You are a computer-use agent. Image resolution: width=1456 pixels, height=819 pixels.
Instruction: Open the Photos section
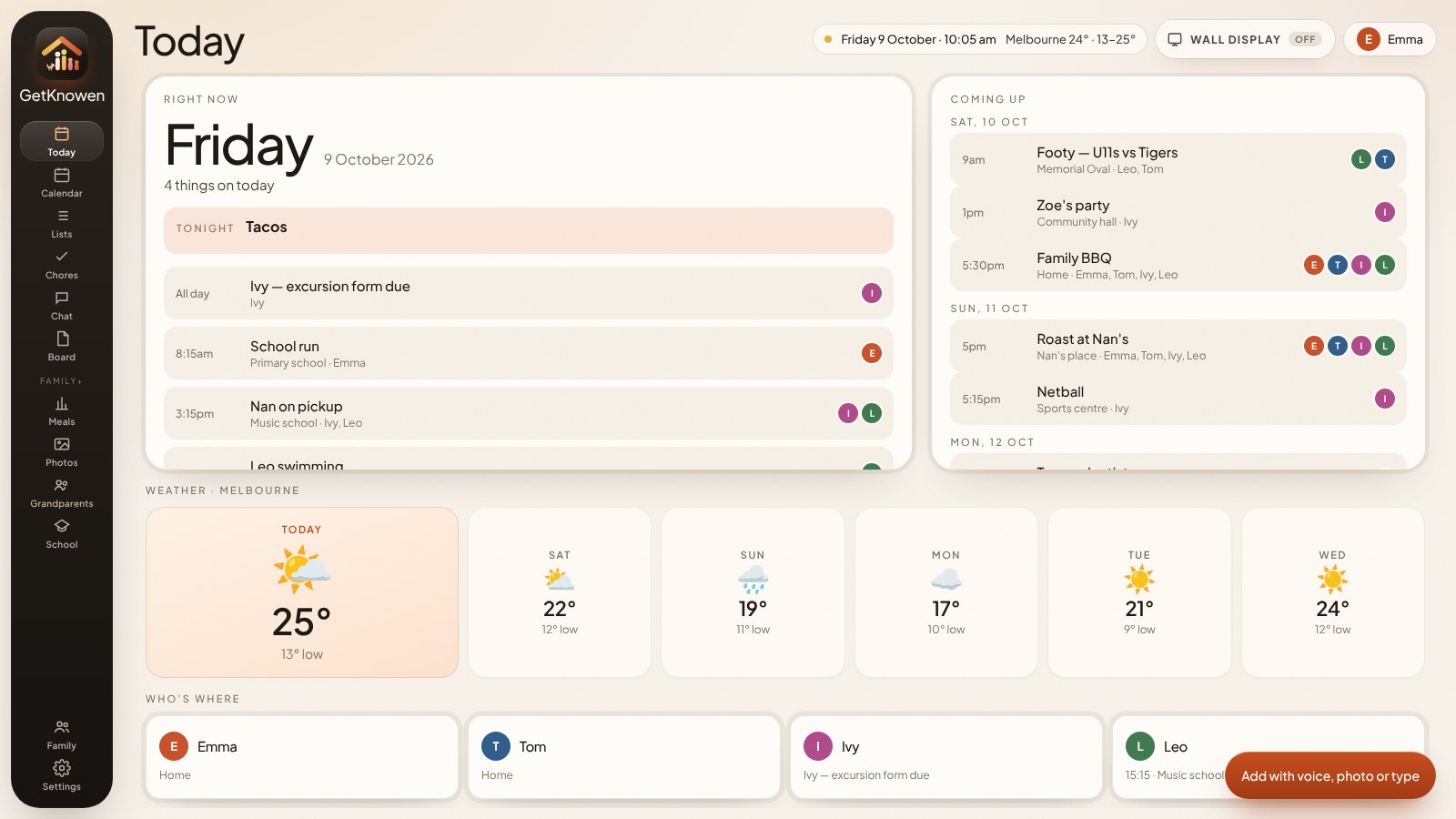pyautogui.click(x=62, y=451)
